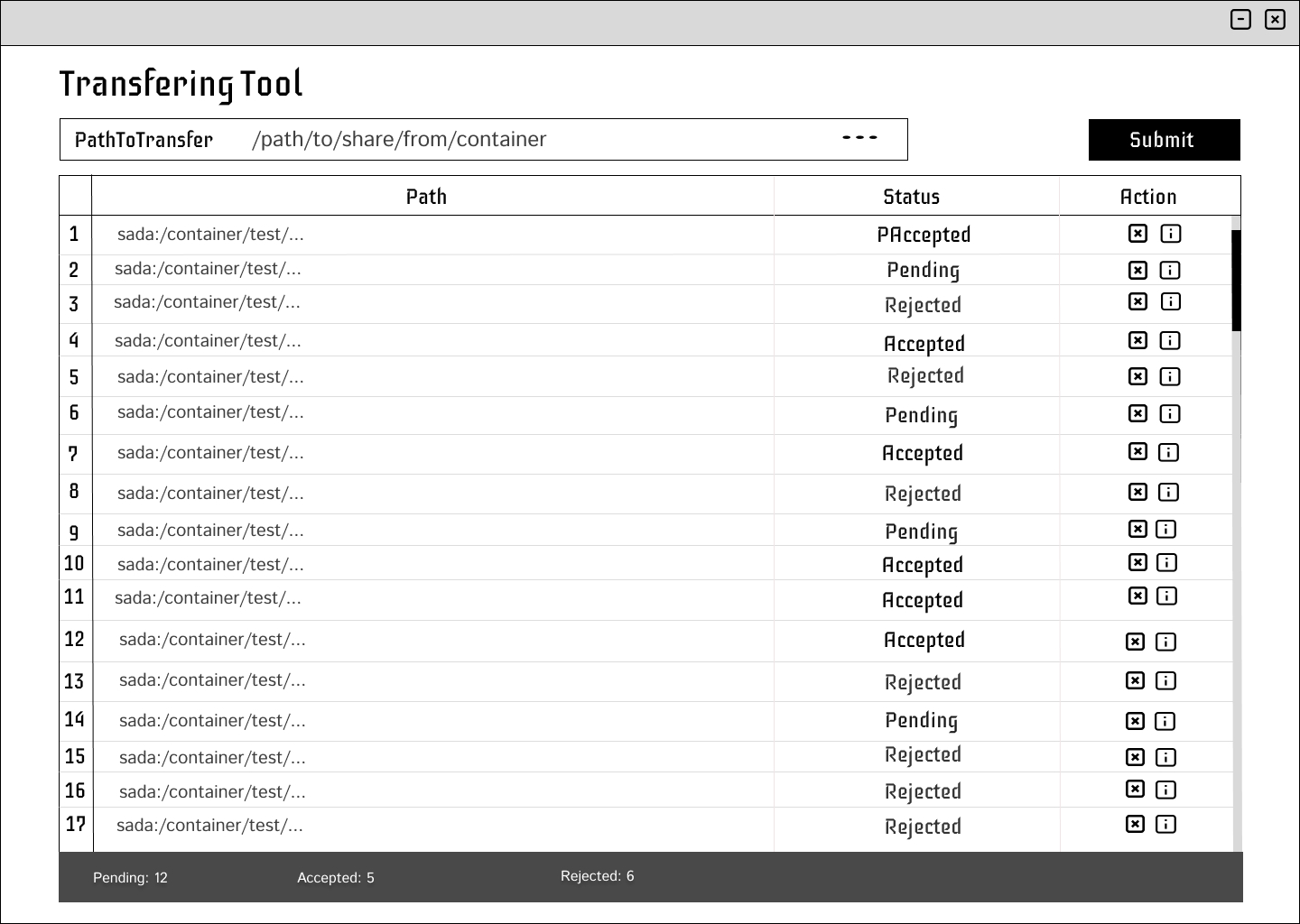Viewport: 1300px width, 924px height.
Task: Open the info icon for row 2
Action: coord(1169,270)
